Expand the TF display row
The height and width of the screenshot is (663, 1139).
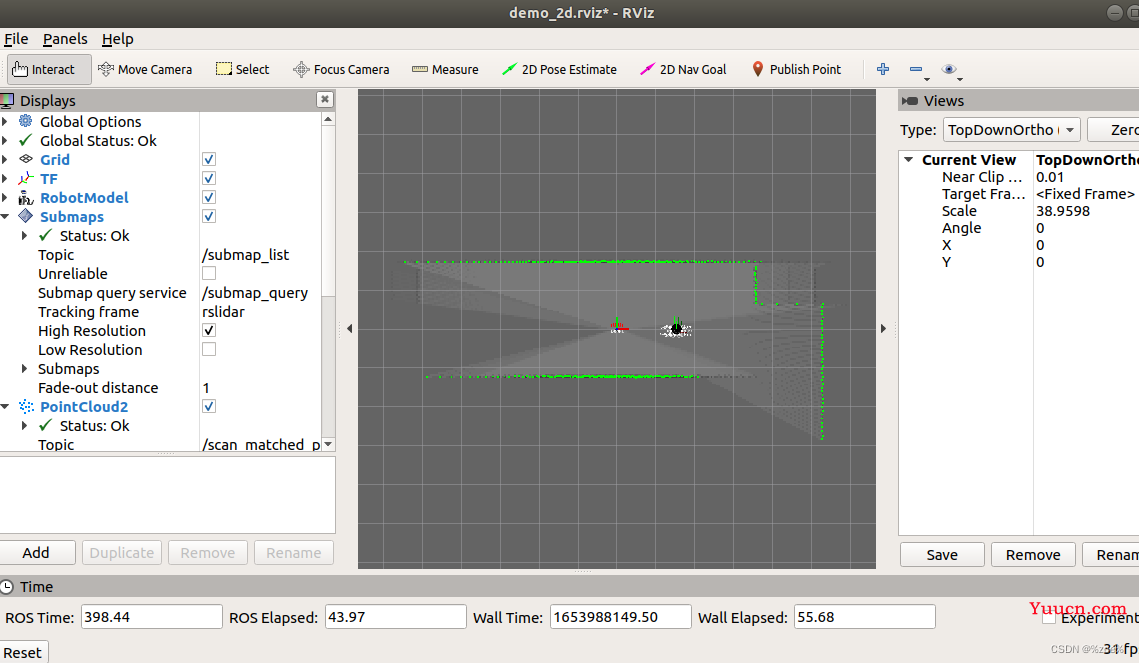point(5,179)
